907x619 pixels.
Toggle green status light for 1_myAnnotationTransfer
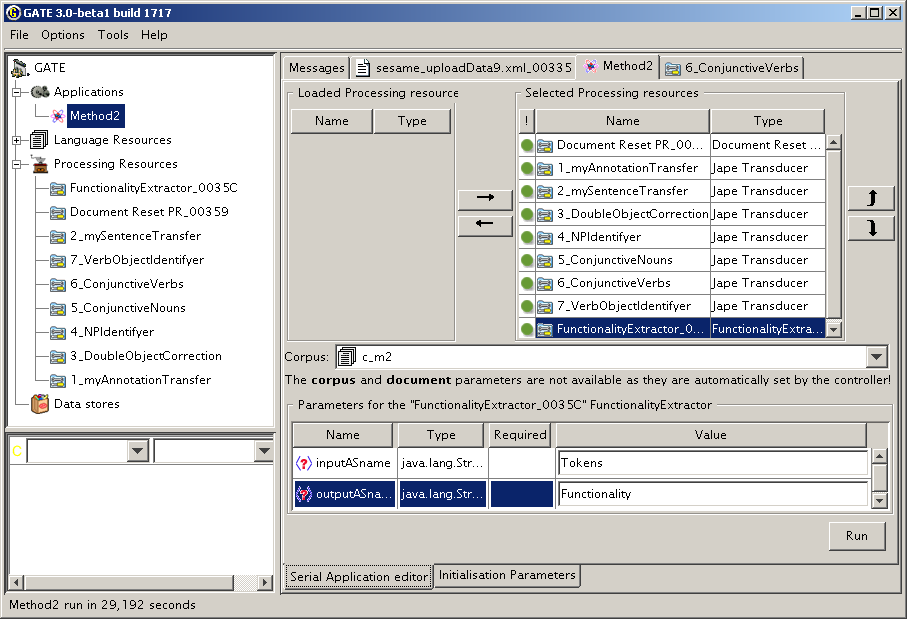[x=526, y=168]
